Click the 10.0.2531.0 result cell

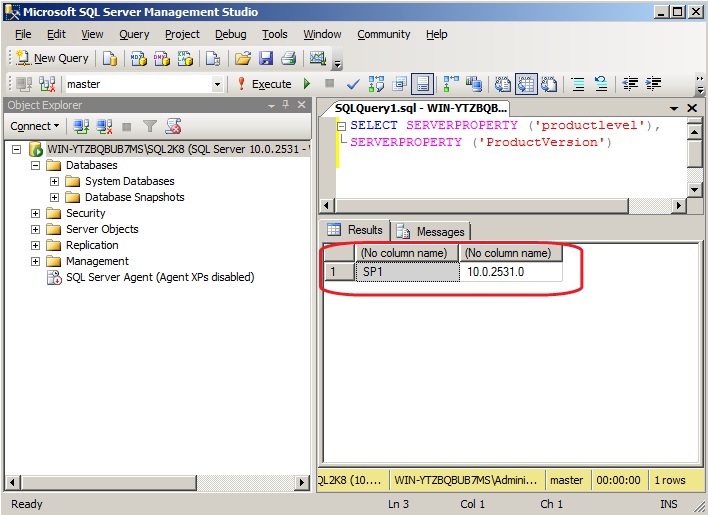point(509,271)
